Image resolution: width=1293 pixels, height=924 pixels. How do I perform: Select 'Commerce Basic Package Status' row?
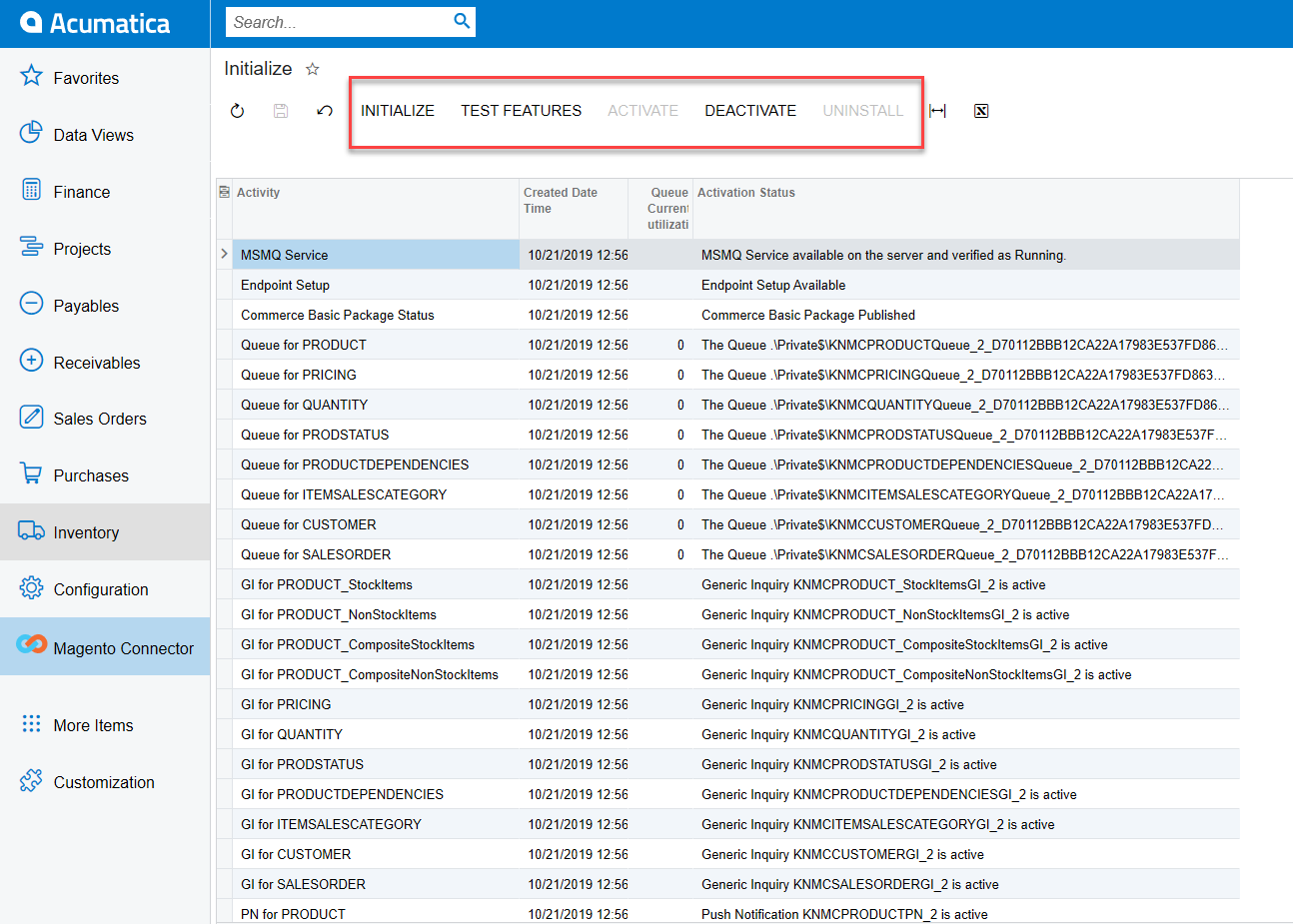coord(728,315)
